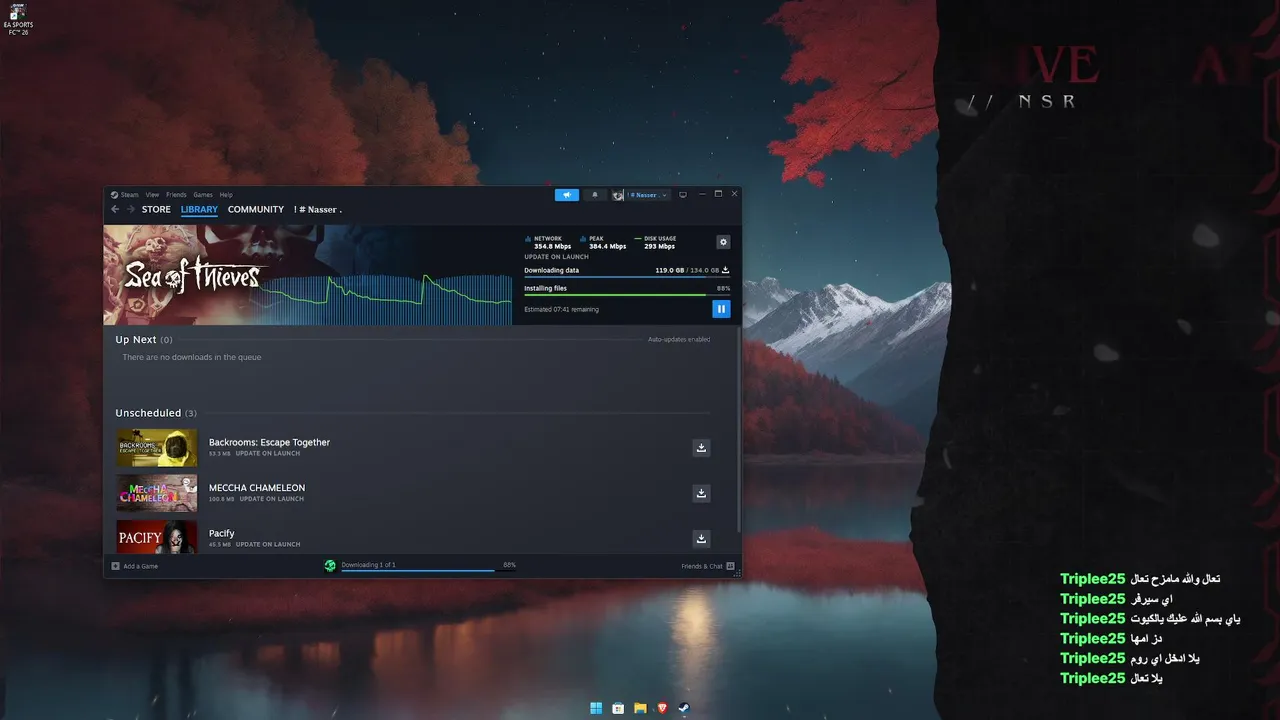This screenshot has width=1280, height=720.
Task: Start the MECCHA CHAMELEON download
Action: (x=701, y=493)
